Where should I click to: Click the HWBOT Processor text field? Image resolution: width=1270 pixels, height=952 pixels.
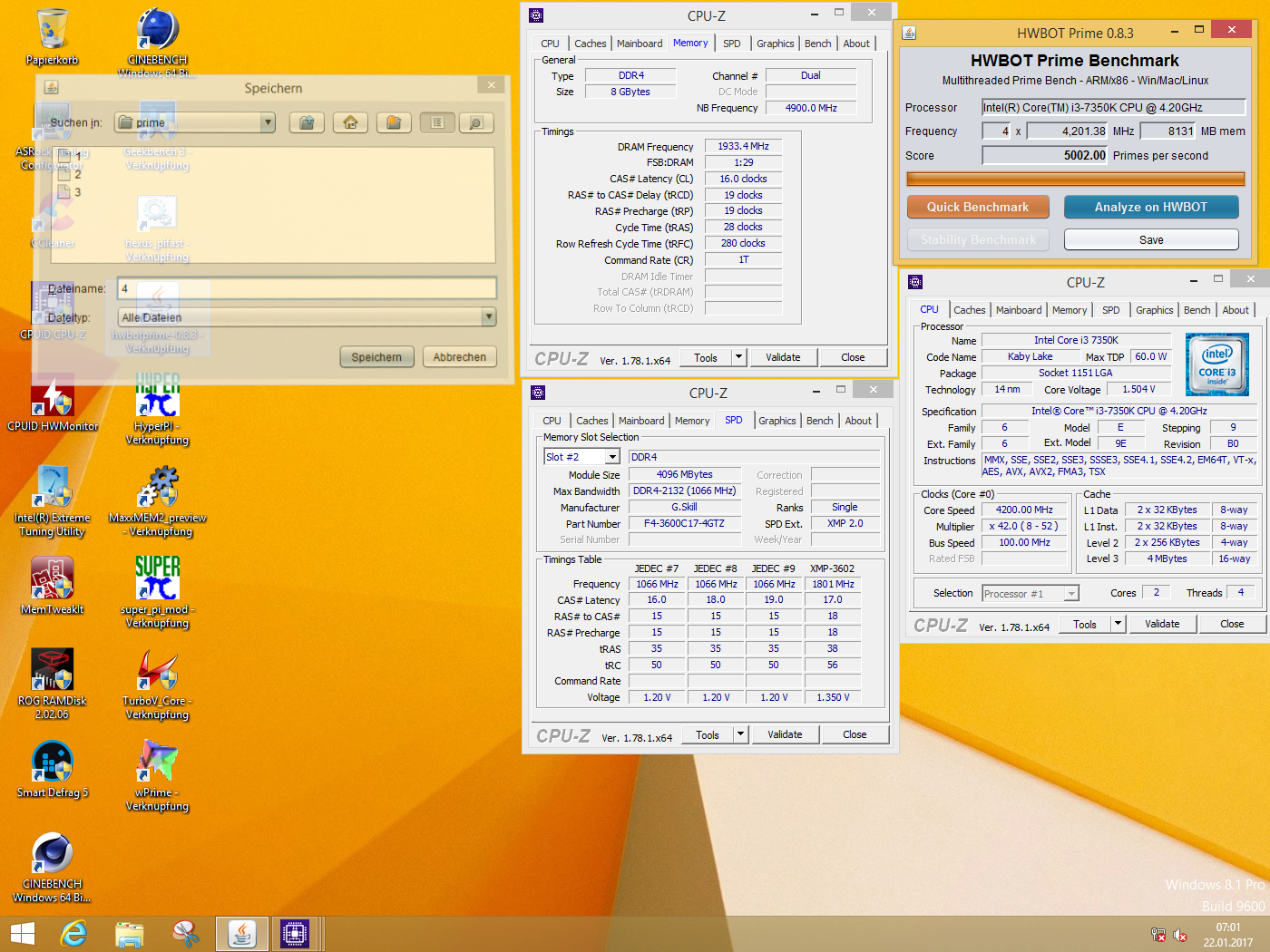point(1113,107)
